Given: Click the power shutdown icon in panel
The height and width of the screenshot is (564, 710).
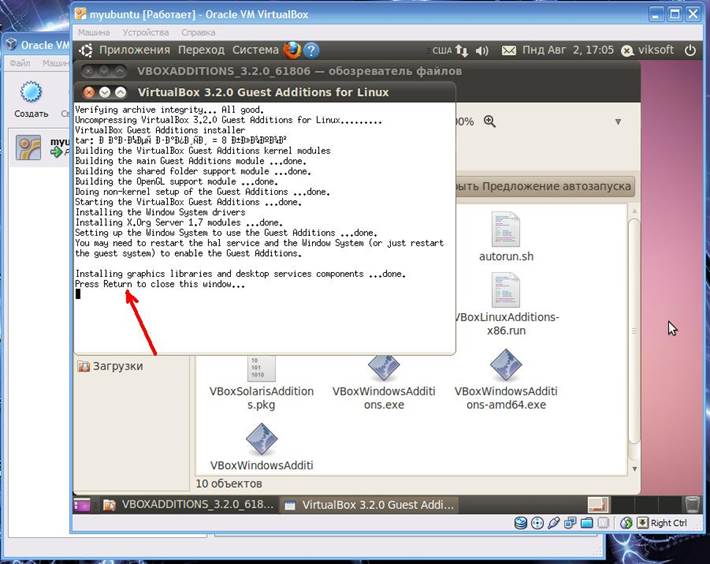Looking at the screenshot, I should click(x=690, y=50).
